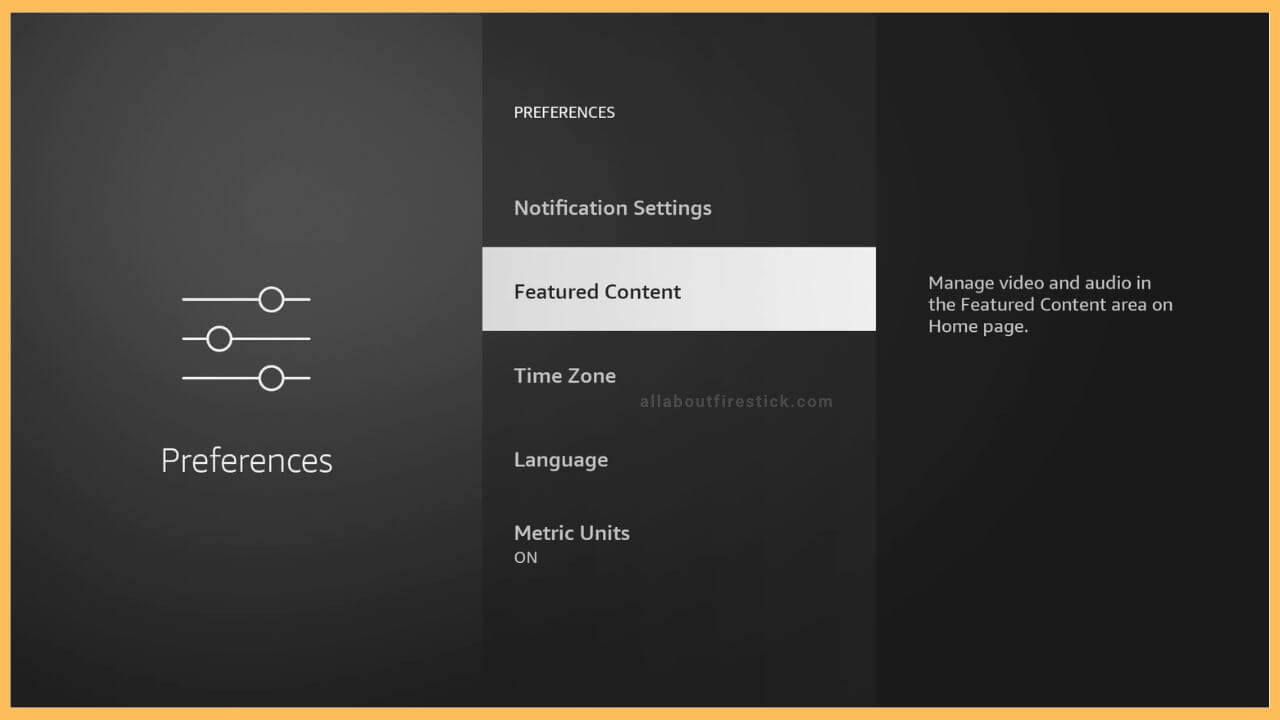This screenshot has height=720, width=1280.
Task: Click the bottom slider circle
Action: pyautogui.click(x=271, y=377)
